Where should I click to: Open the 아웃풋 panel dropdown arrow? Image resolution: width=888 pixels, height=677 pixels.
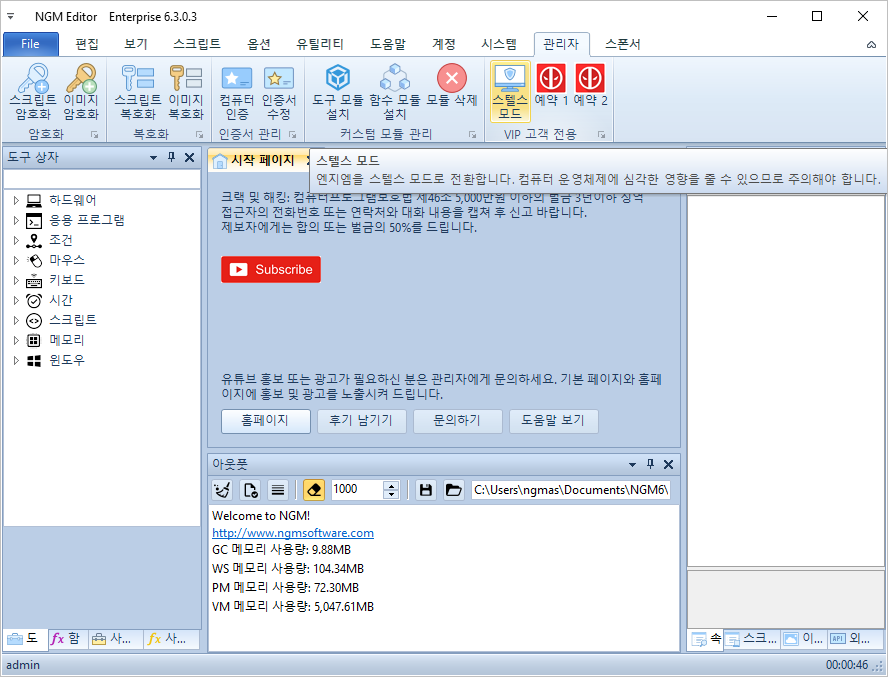pyautogui.click(x=632, y=465)
